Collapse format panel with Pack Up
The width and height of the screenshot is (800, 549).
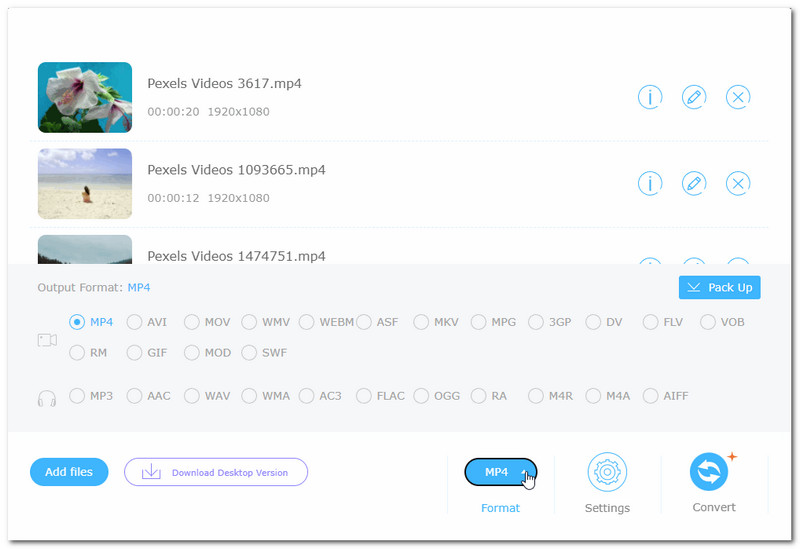pos(719,288)
